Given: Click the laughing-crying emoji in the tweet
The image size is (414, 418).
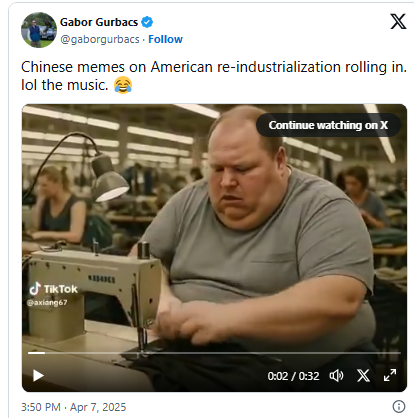Looking at the screenshot, I should (123, 85).
